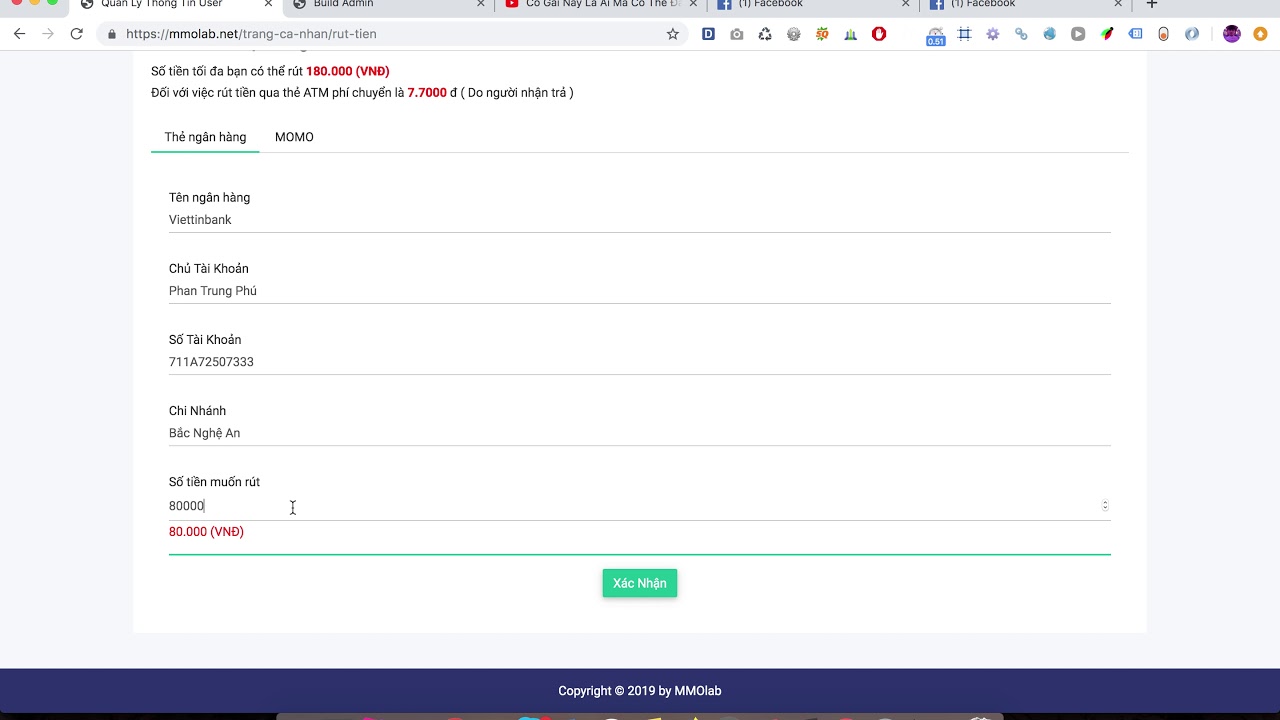Click the Xác Nhận confirm button
The image size is (1280, 720).
point(640,583)
